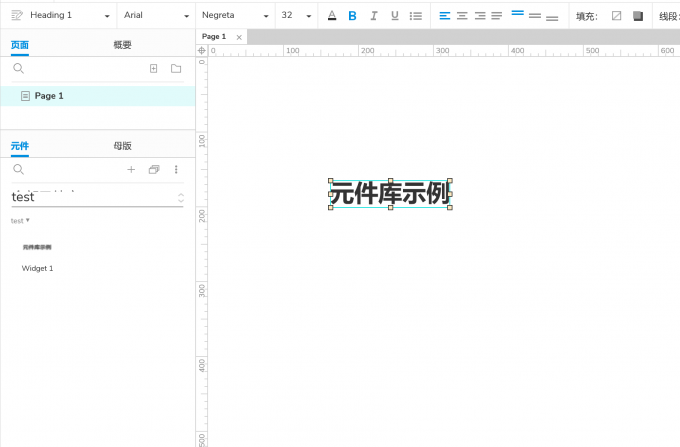Add a new page
Screen dimensions: 680x447
point(154,69)
